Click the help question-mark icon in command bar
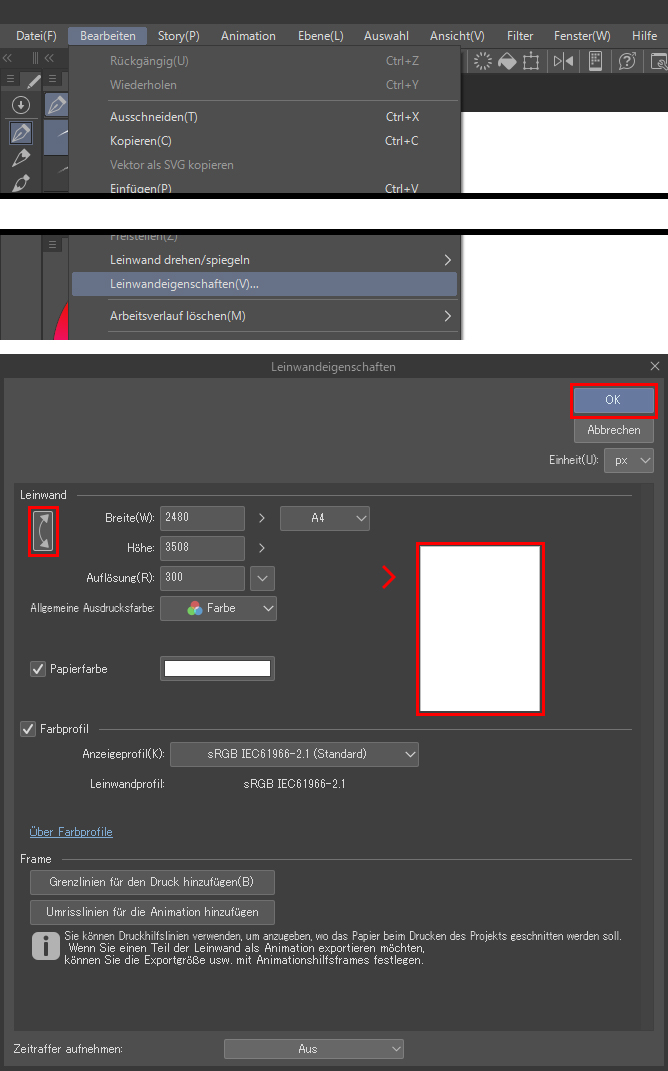This screenshot has width=668, height=1071. (x=627, y=61)
